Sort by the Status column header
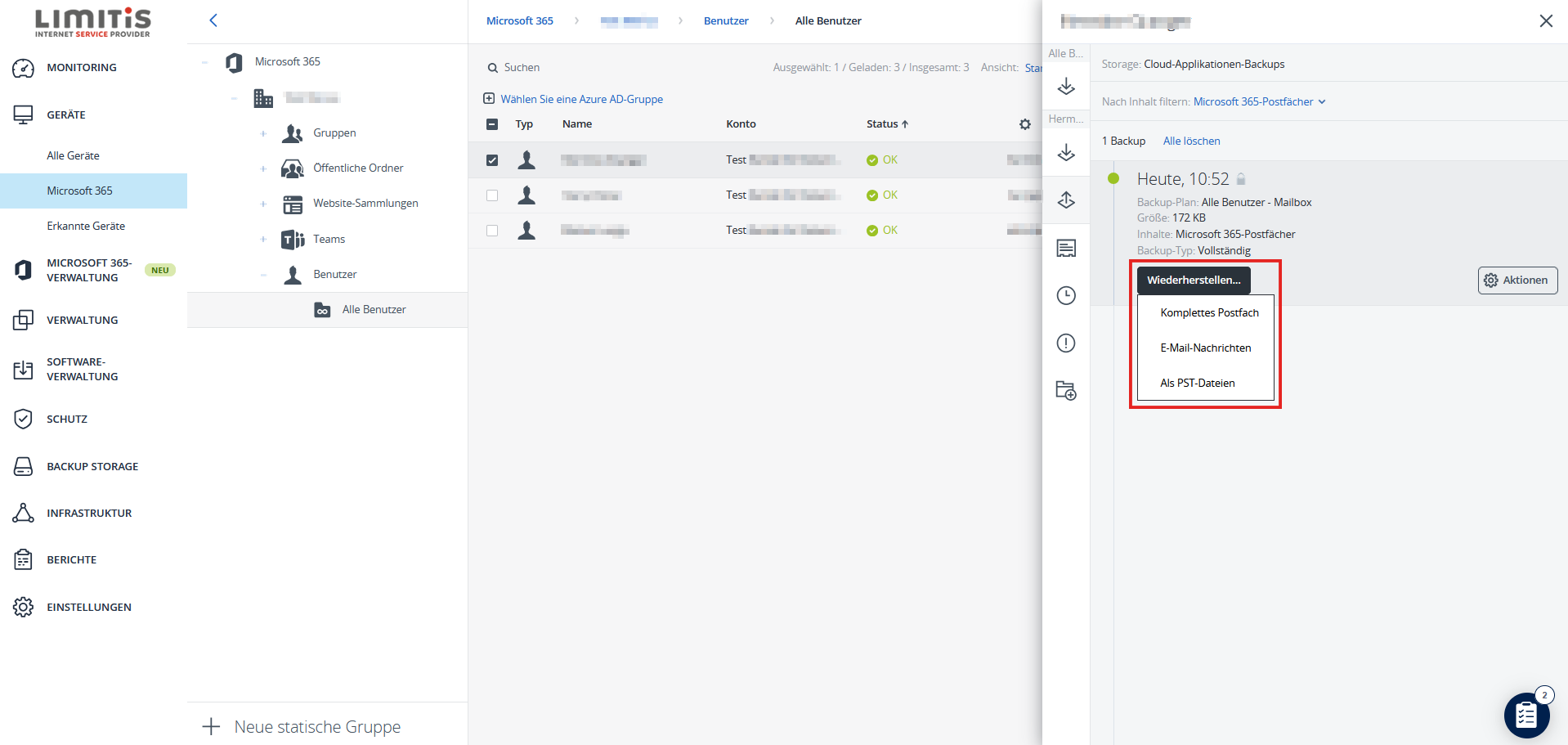This screenshot has height=745, width=1568. point(887,124)
